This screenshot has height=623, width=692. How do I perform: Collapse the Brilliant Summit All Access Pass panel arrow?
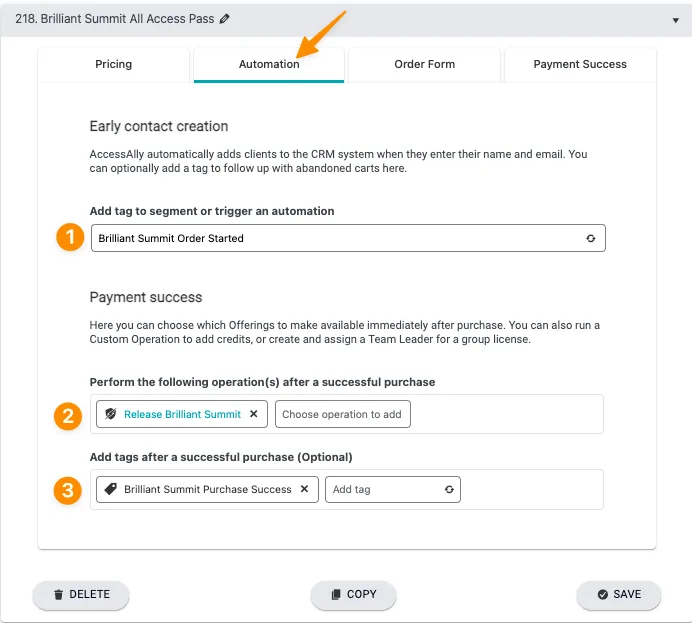click(676, 20)
